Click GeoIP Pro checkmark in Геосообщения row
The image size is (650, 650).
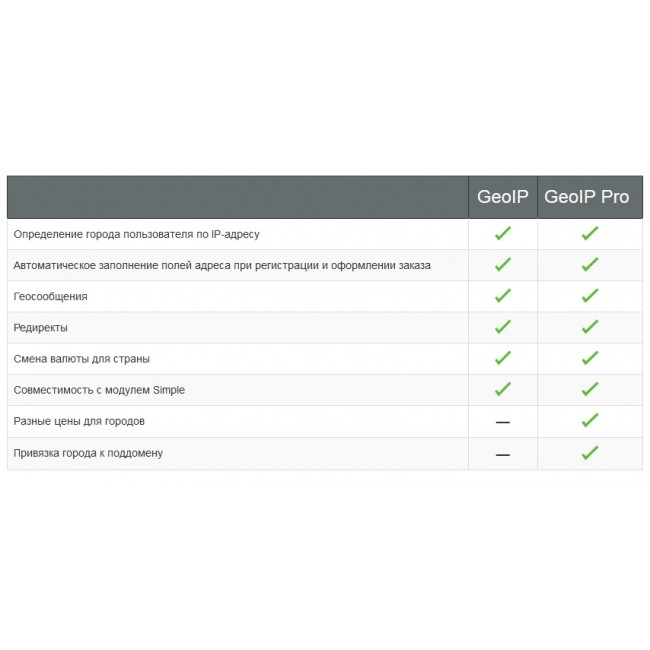click(x=590, y=296)
